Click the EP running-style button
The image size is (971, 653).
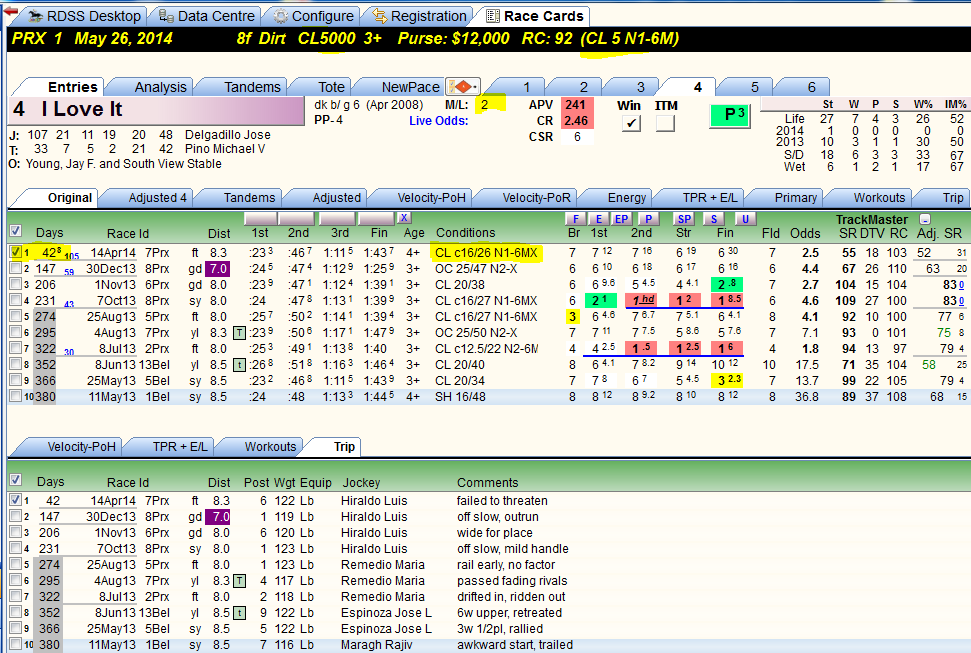[621, 219]
